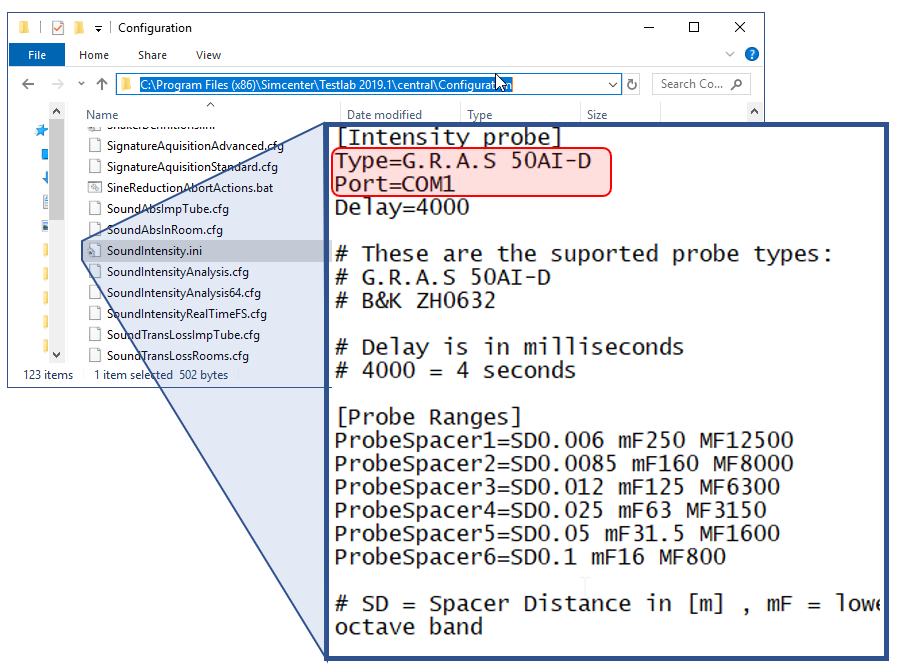Image resolution: width=898 pixels, height=672 pixels.
Task: Sort files by the Size column
Action: tap(597, 115)
